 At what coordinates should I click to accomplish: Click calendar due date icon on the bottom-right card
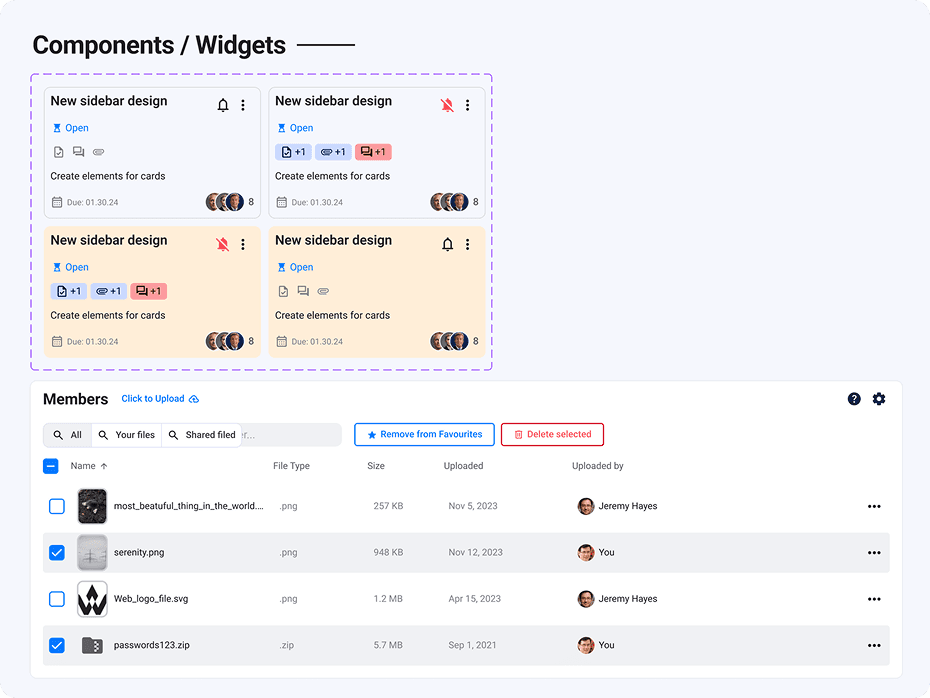[x=281, y=342]
